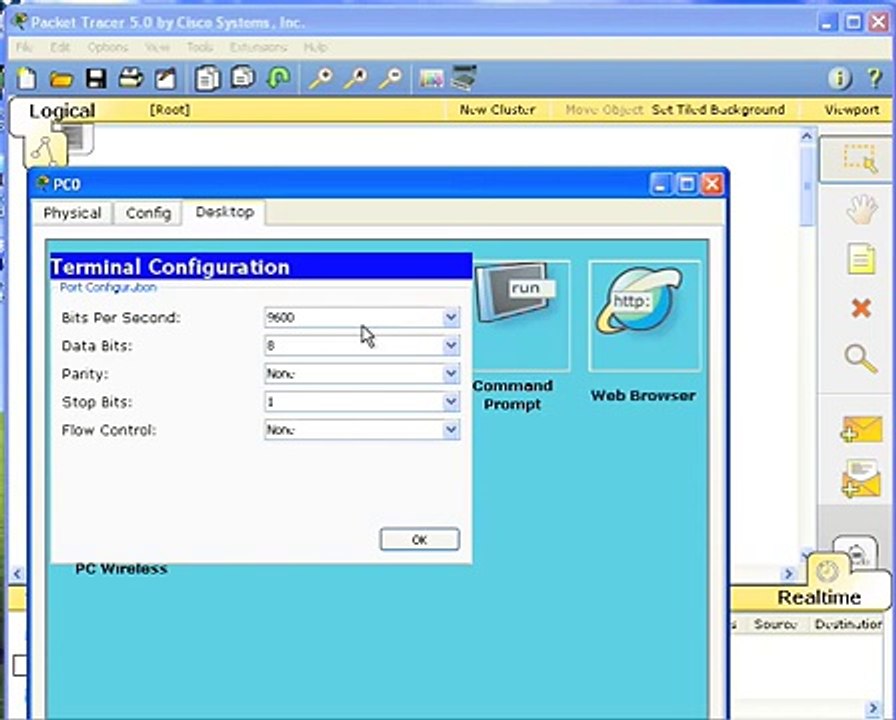The width and height of the screenshot is (896, 720).
Task: Click the Copy toolbar icon
Action: [207, 78]
